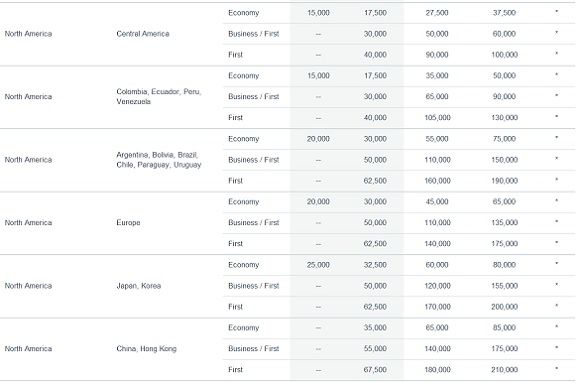Select the 210,000 value in China First row
Viewport: 581px width, 383px height.
click(504, 370)
